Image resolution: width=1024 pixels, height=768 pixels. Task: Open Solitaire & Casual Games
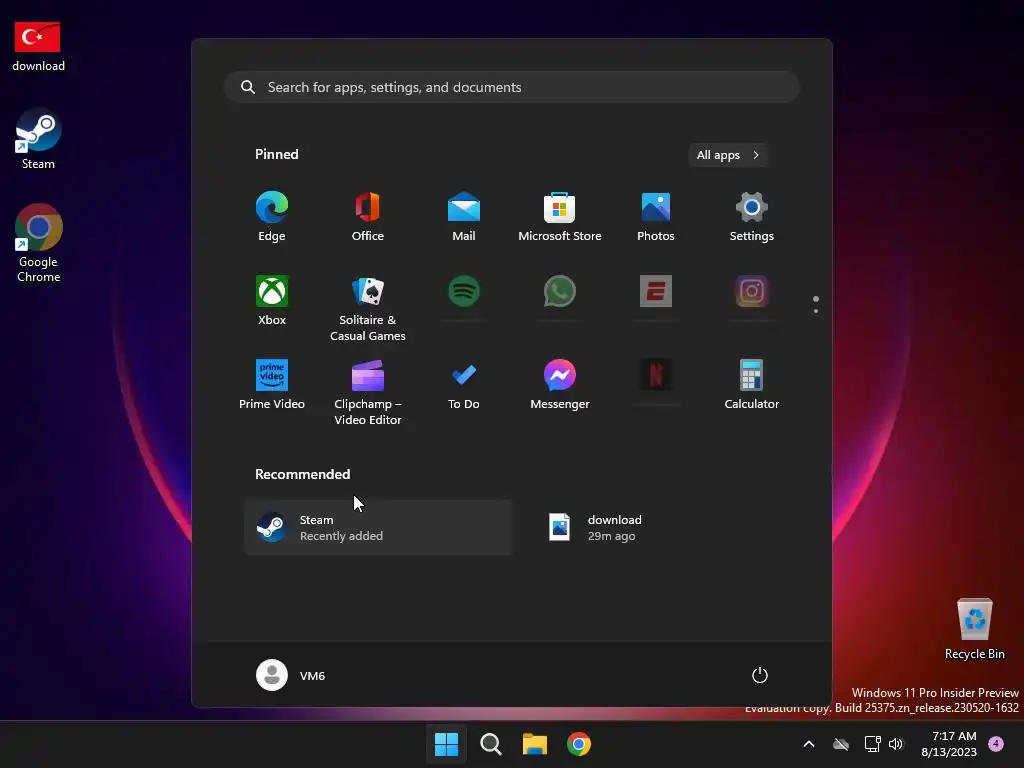[x=368, y=308]
